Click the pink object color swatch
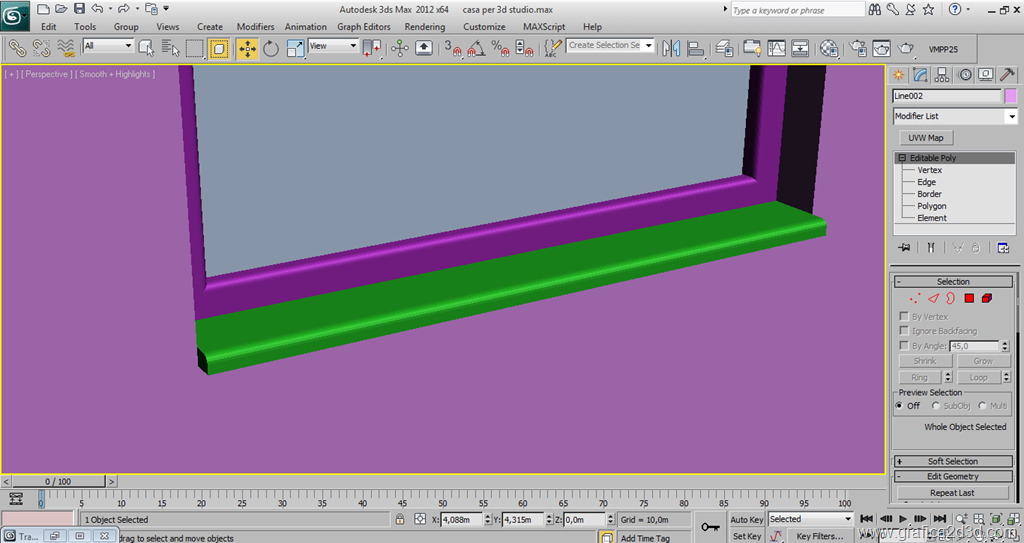 click(1011, 96)
